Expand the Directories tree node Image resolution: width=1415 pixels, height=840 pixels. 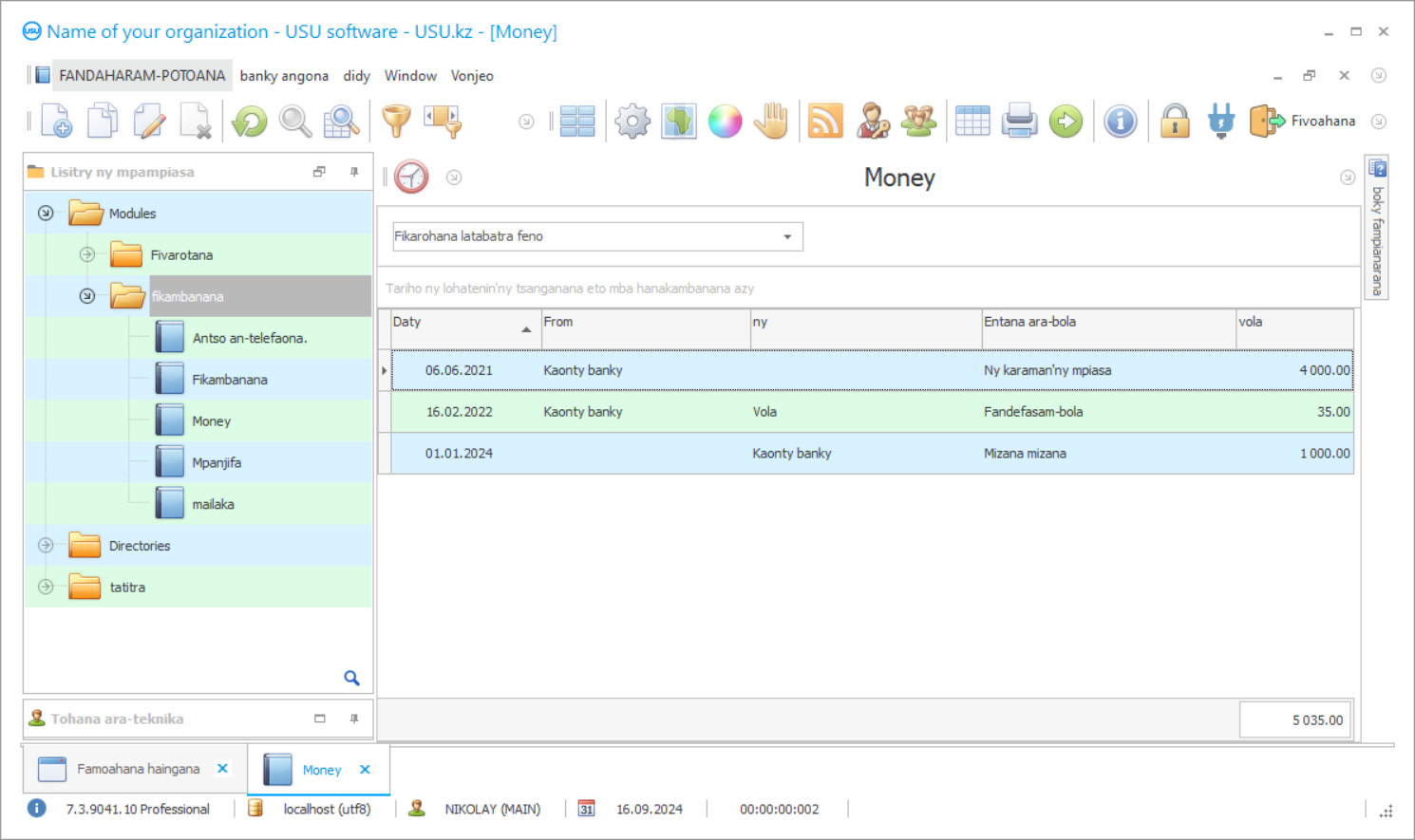pyautogui.click(x=46, y=545)
